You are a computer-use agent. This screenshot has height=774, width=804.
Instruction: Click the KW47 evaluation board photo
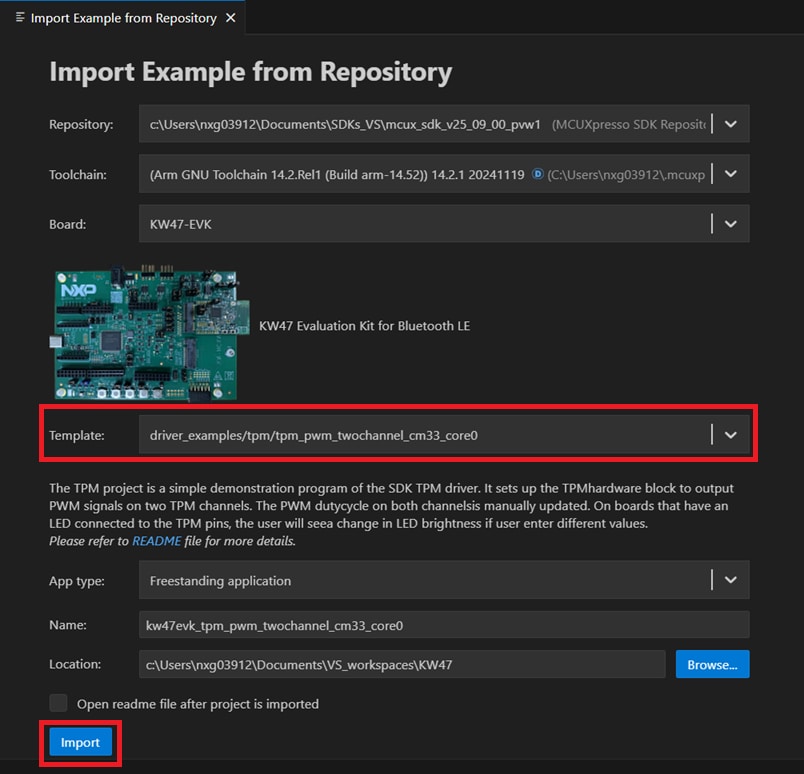(150, 333)
